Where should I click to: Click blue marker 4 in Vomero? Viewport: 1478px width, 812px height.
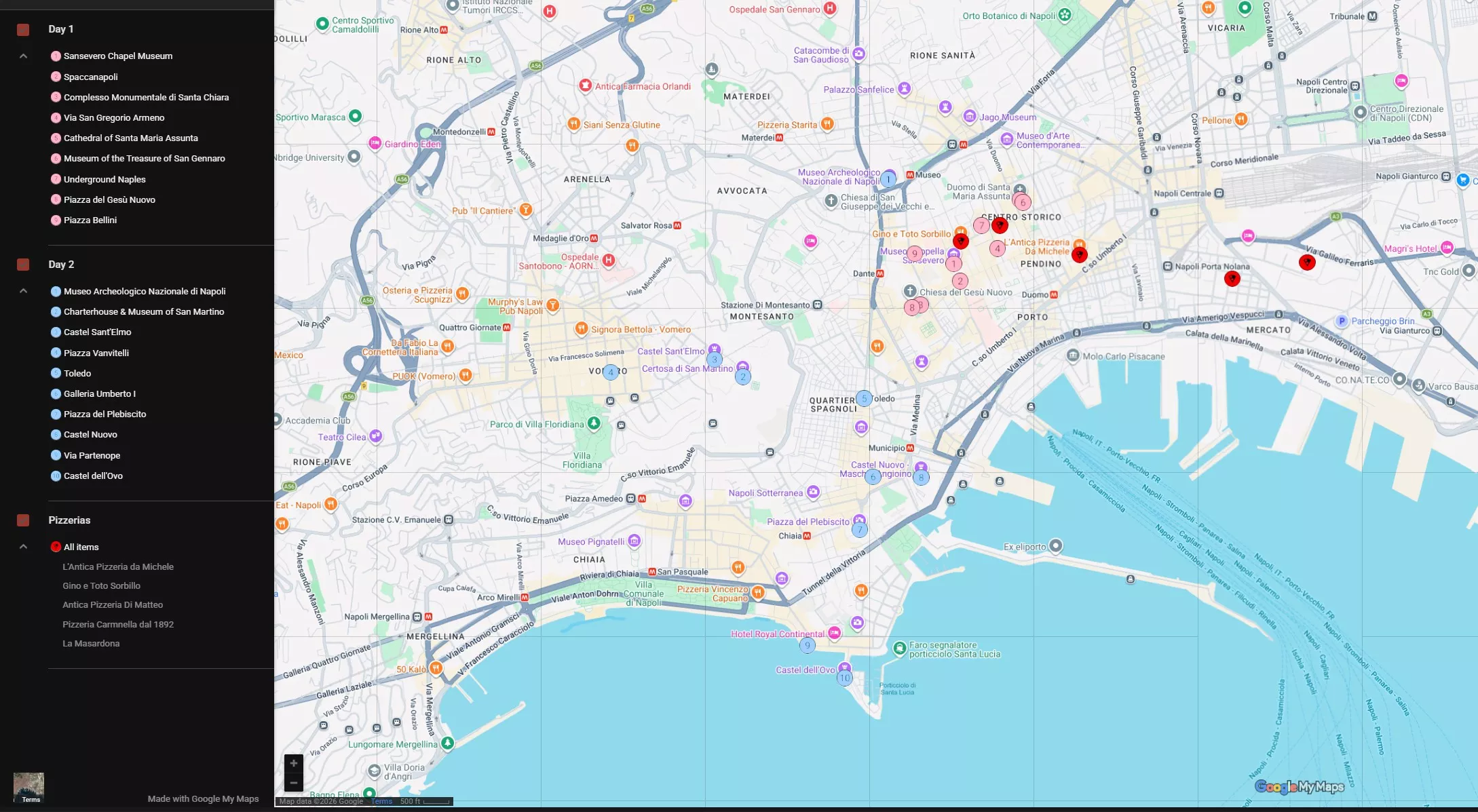(611, 372)
